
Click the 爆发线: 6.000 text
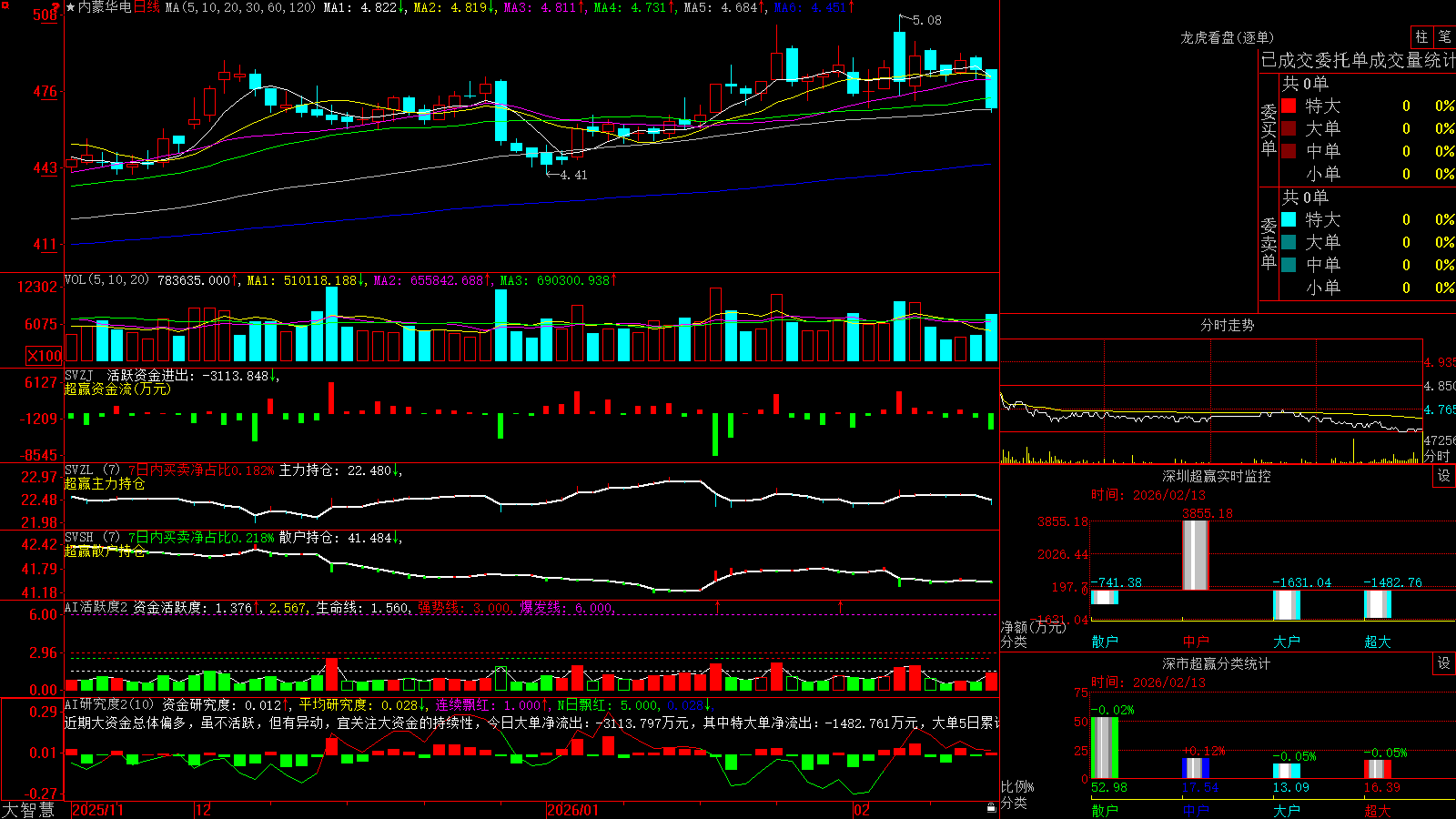566,607
